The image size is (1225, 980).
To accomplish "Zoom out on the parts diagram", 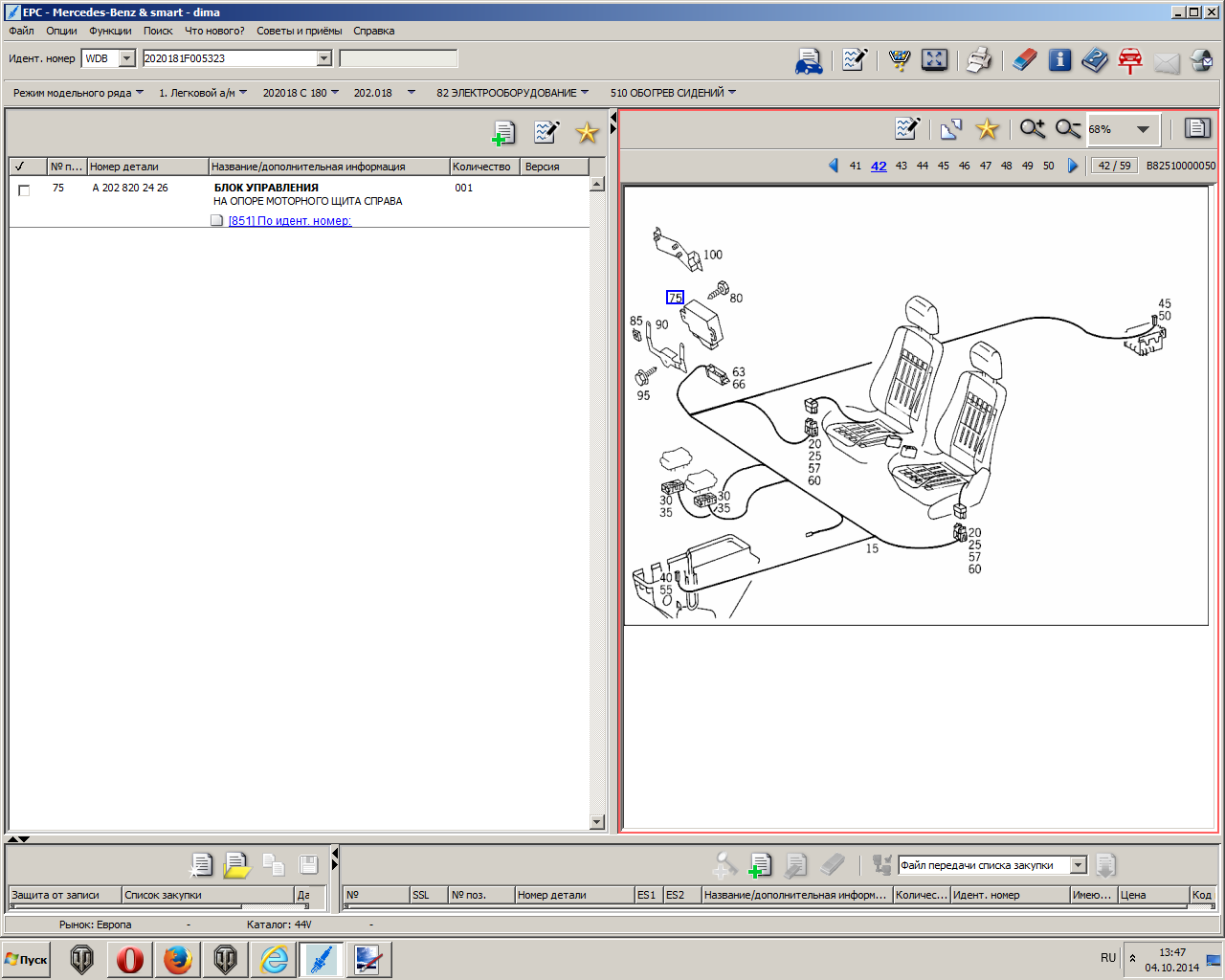I will [1068, 128].
